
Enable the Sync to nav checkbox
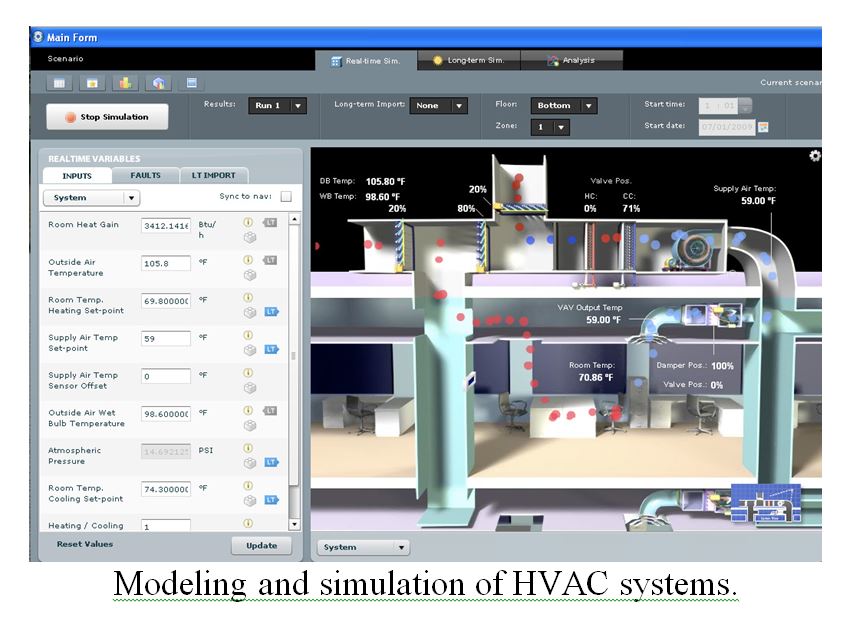tap(286, 197)
